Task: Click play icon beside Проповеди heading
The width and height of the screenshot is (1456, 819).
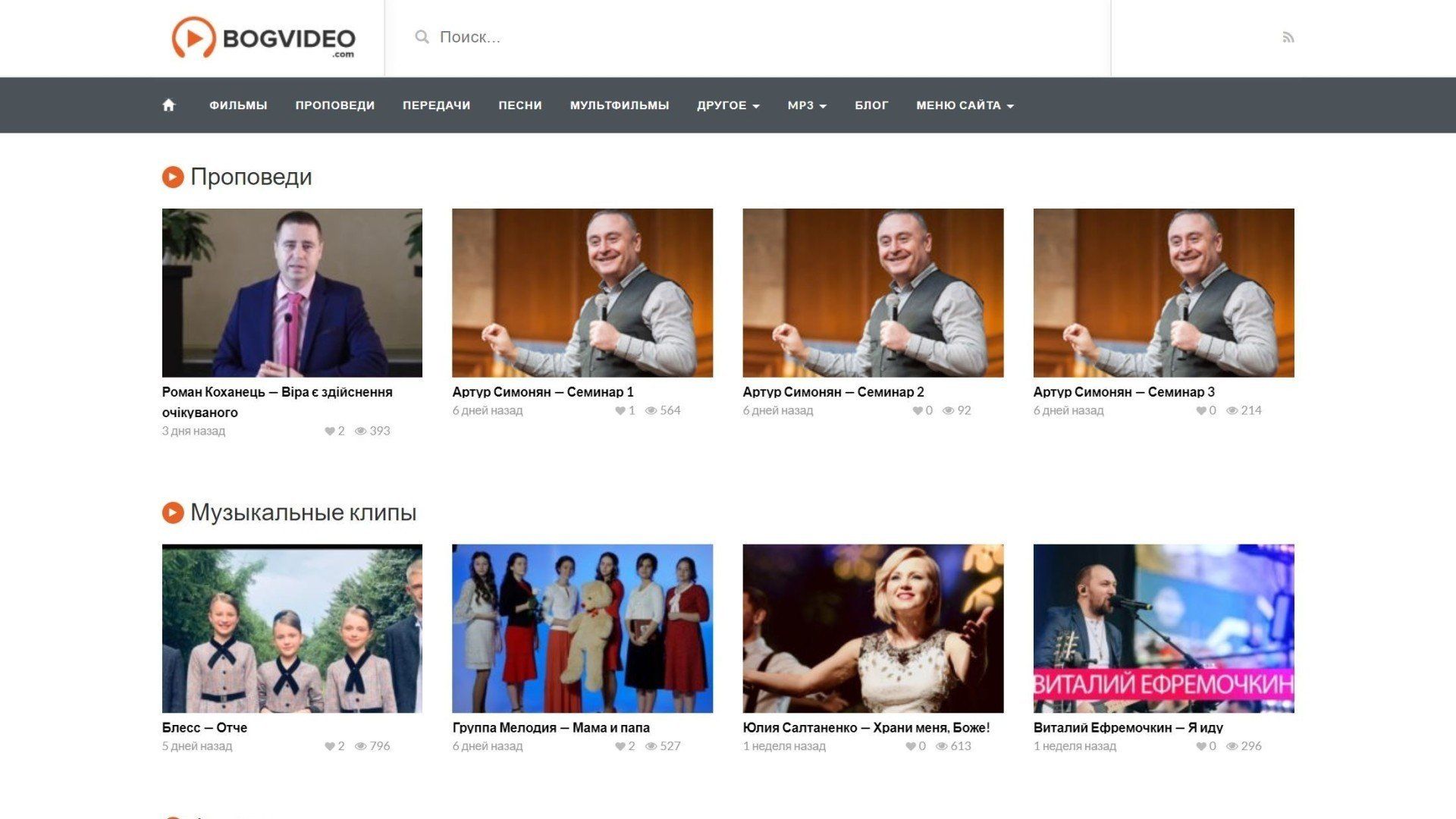Action: point(173,177)
